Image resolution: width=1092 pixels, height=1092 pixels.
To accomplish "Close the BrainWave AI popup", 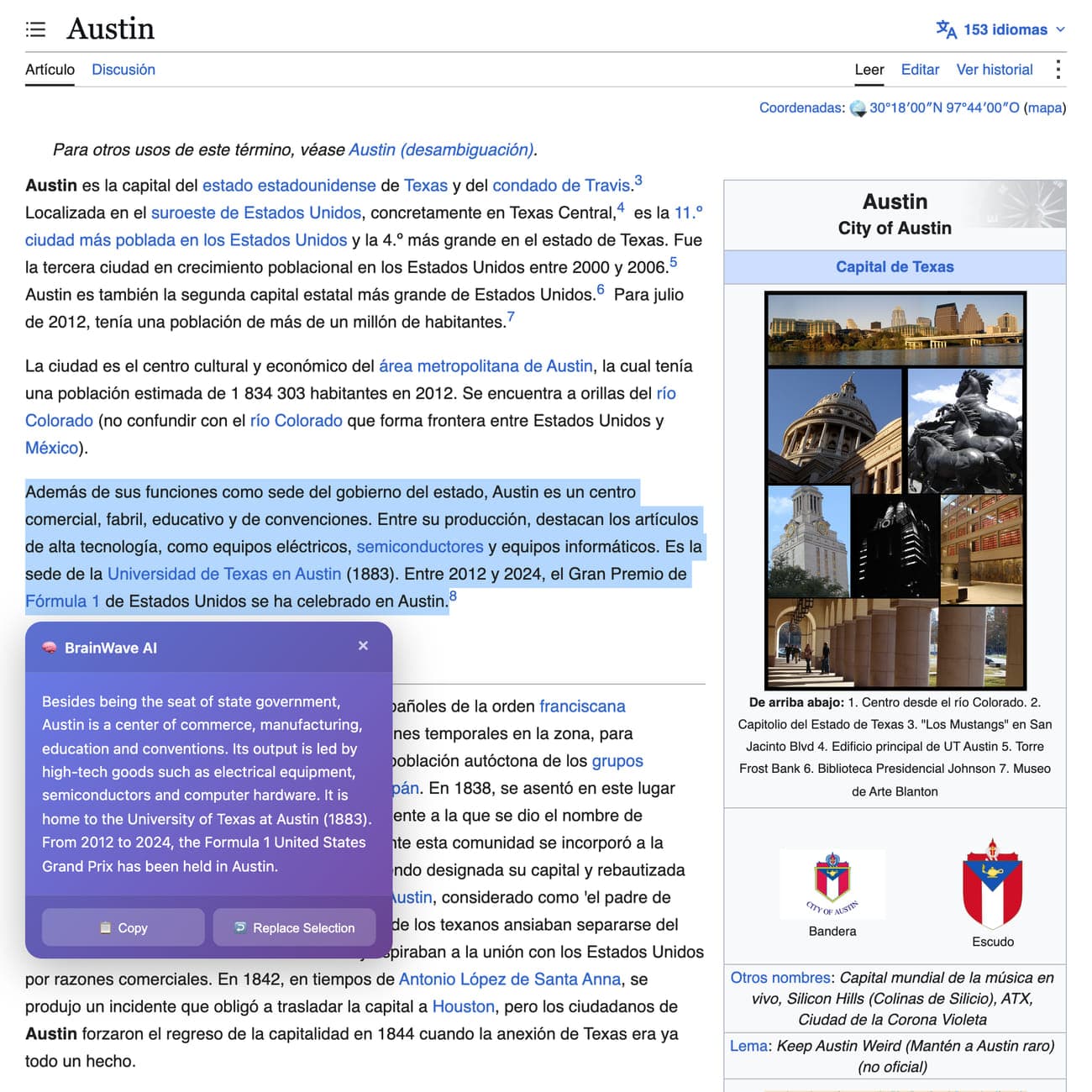I will (x=363, y=646).
